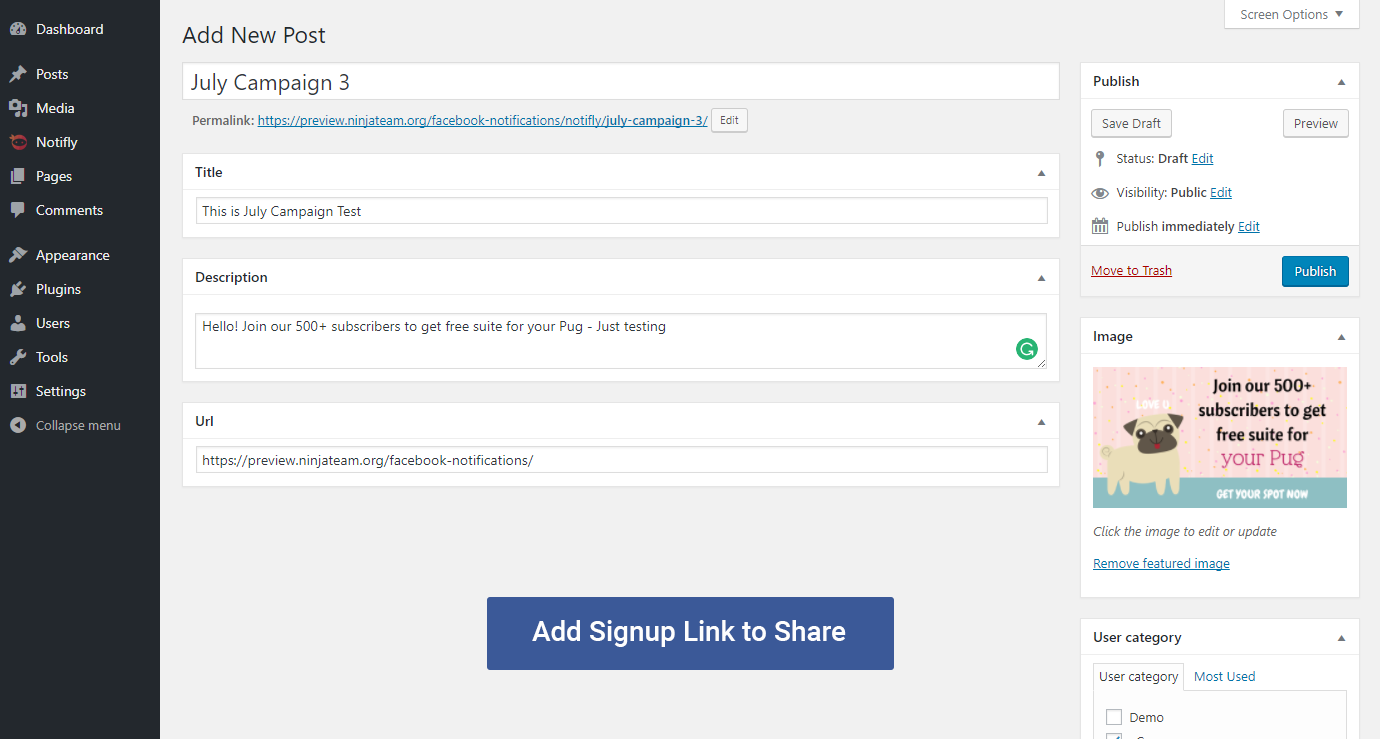Expand the Screen Options dropdown
This screenshot has width=1380, height=739.
pos(1292,14)
